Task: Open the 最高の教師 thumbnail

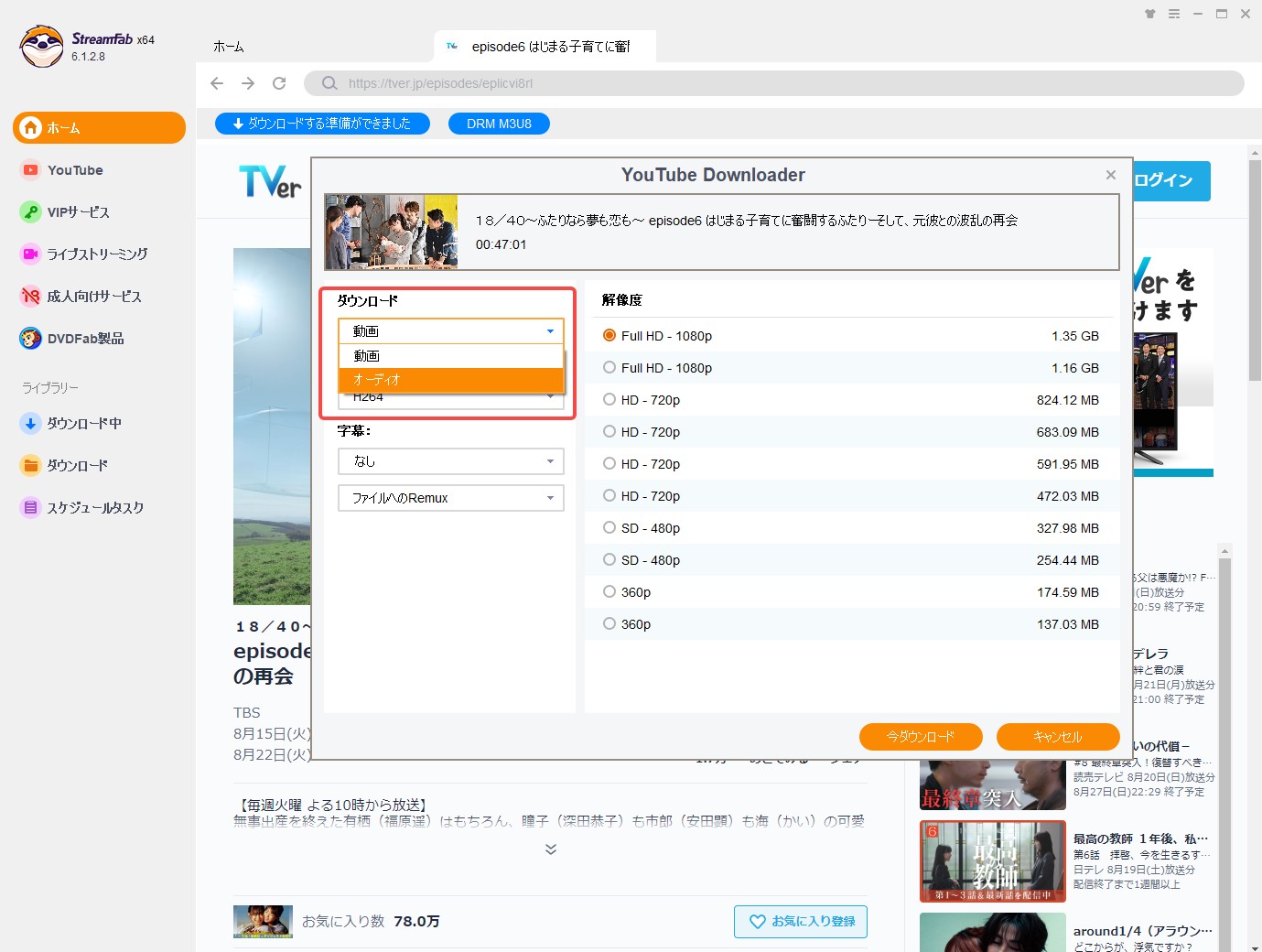Action: pos(993,861)
